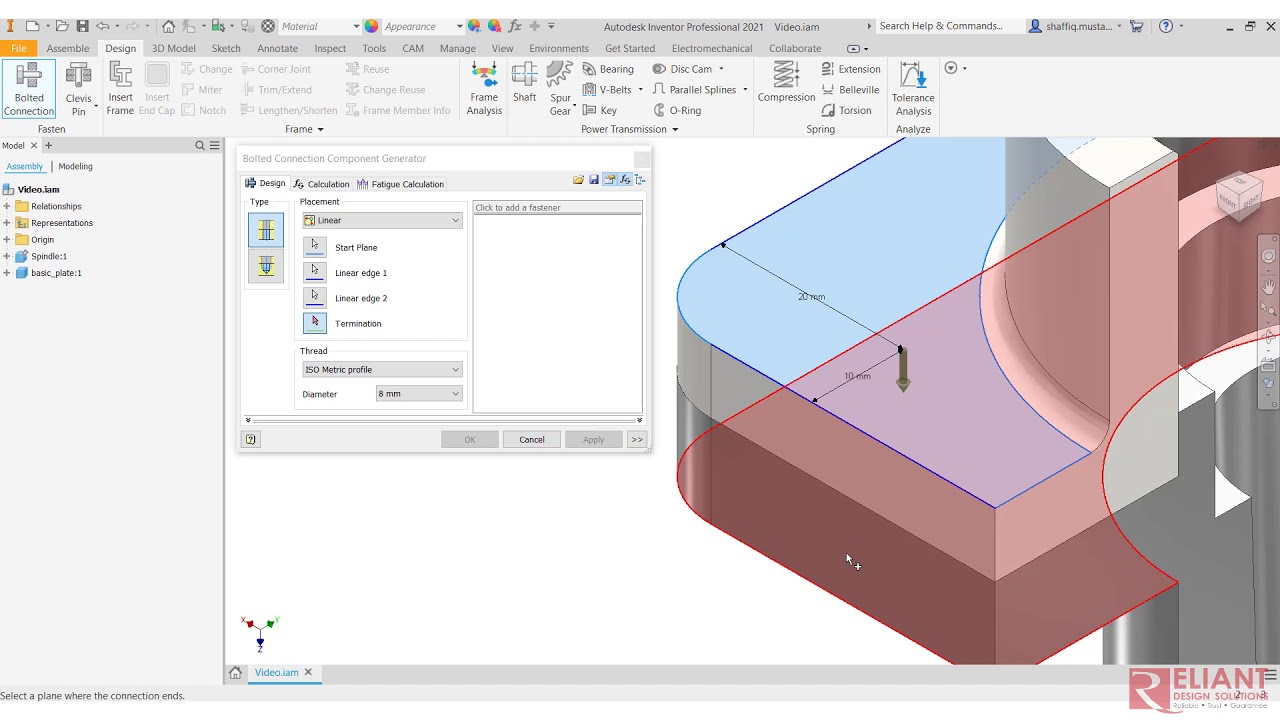Activate Linear edge 1 selection button

point(315,272)
